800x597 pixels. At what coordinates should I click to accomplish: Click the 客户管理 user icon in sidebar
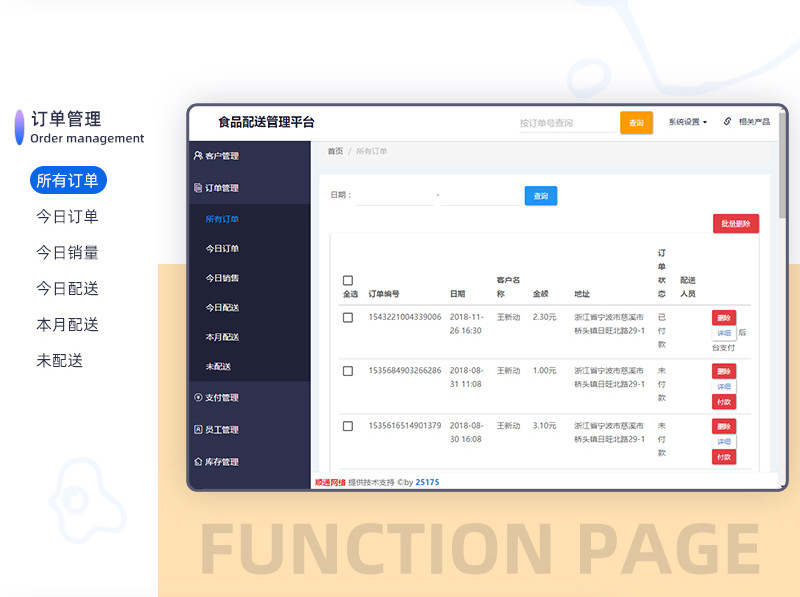(x=198, y=156)
